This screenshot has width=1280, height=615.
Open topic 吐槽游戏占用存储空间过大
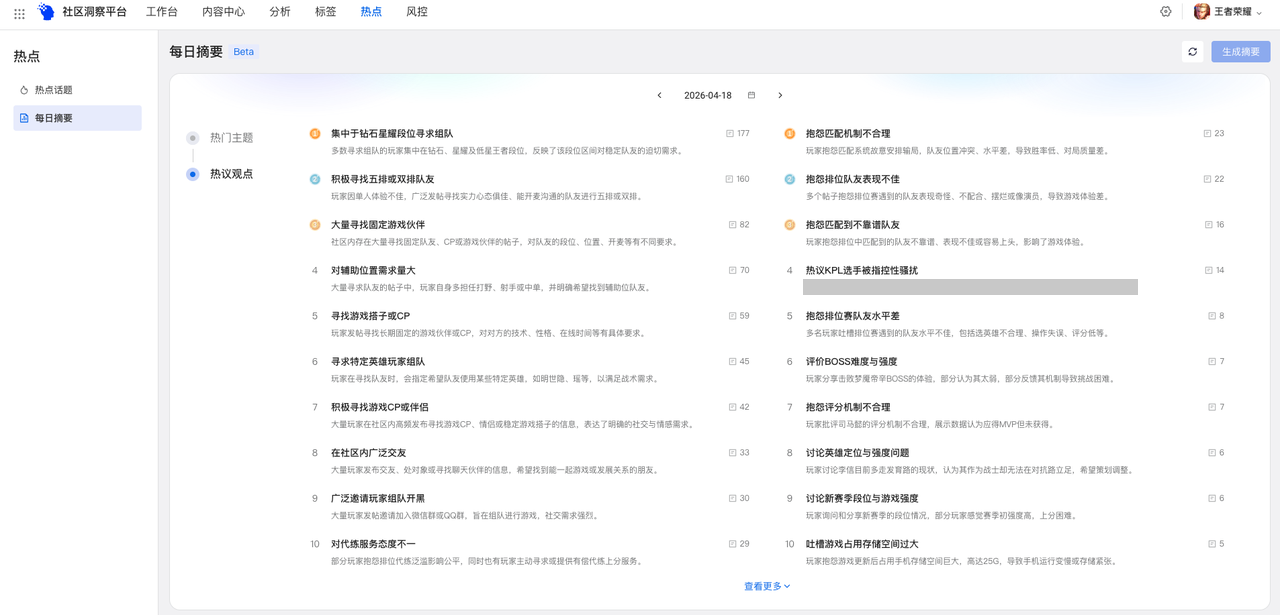pos(862,544)
